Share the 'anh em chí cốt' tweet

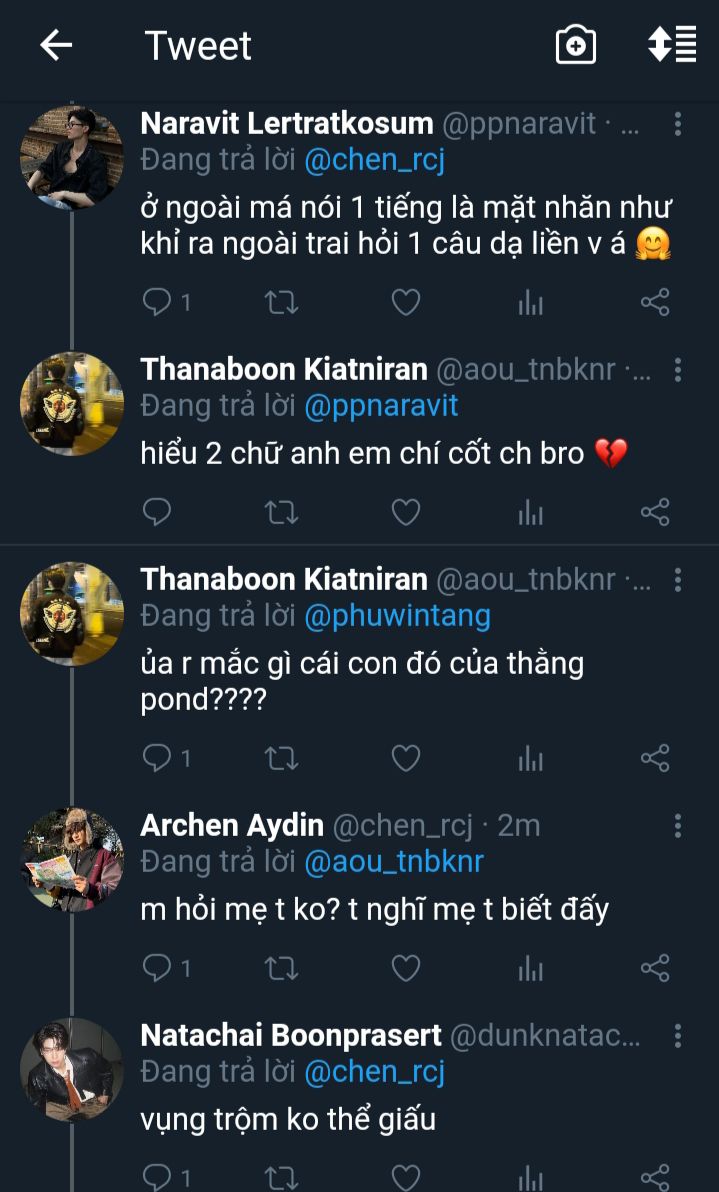(x=655, y=513)
